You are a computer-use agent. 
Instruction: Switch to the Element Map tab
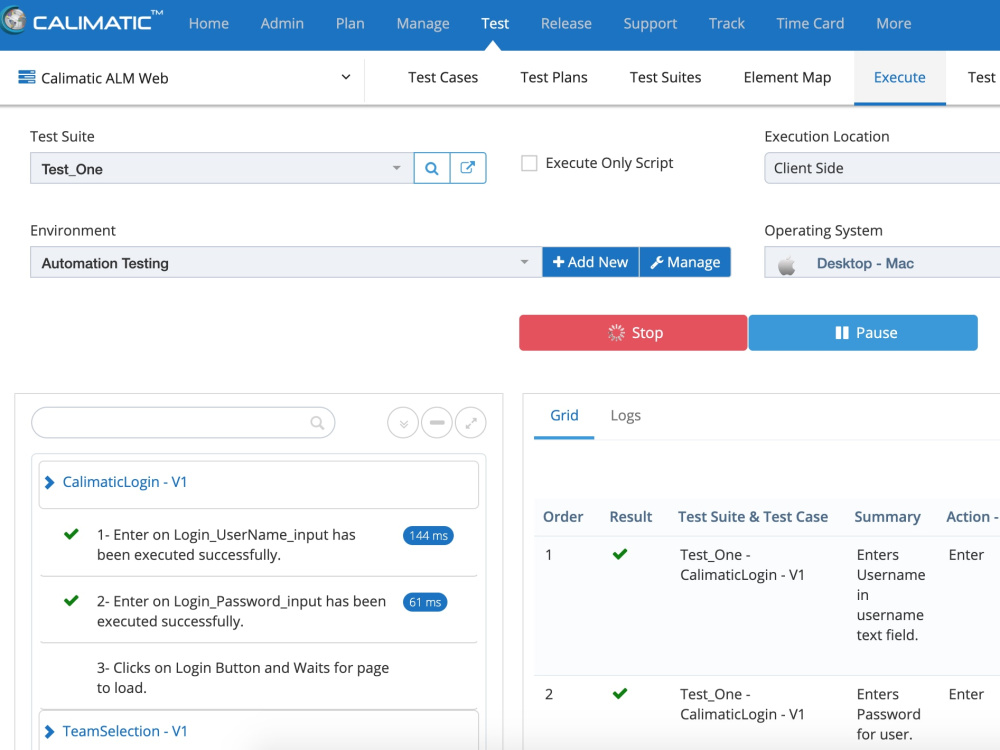pyautogui.click(x=787, y=77)
